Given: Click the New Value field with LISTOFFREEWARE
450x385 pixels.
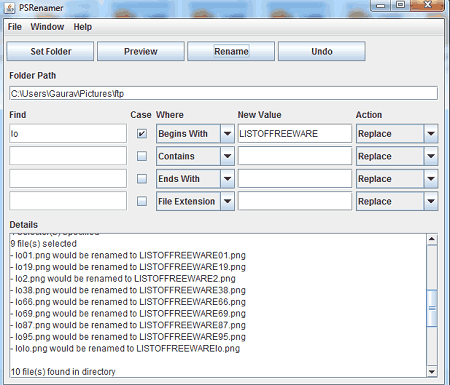Looking at the screenshot, I should [295, 133].
